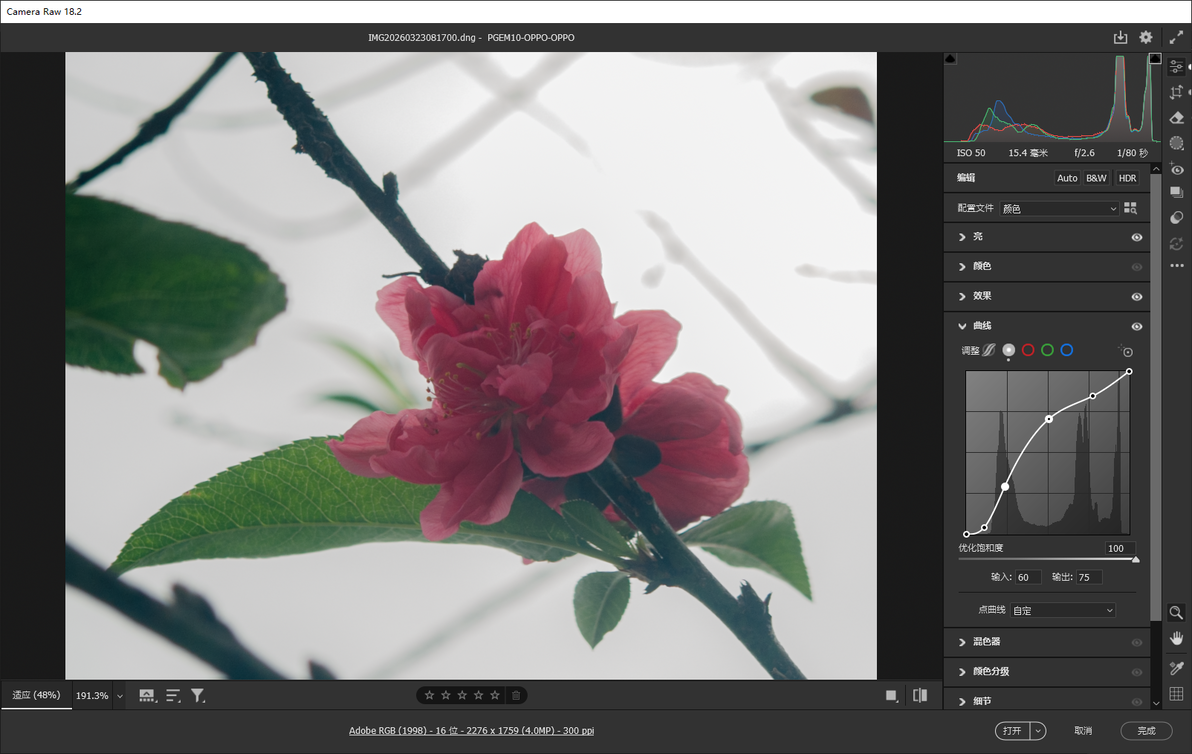The width and height of the screenshot is (1192, 754).
Task: Open the zoom level dropdown arrow
Action: point(119,695)
